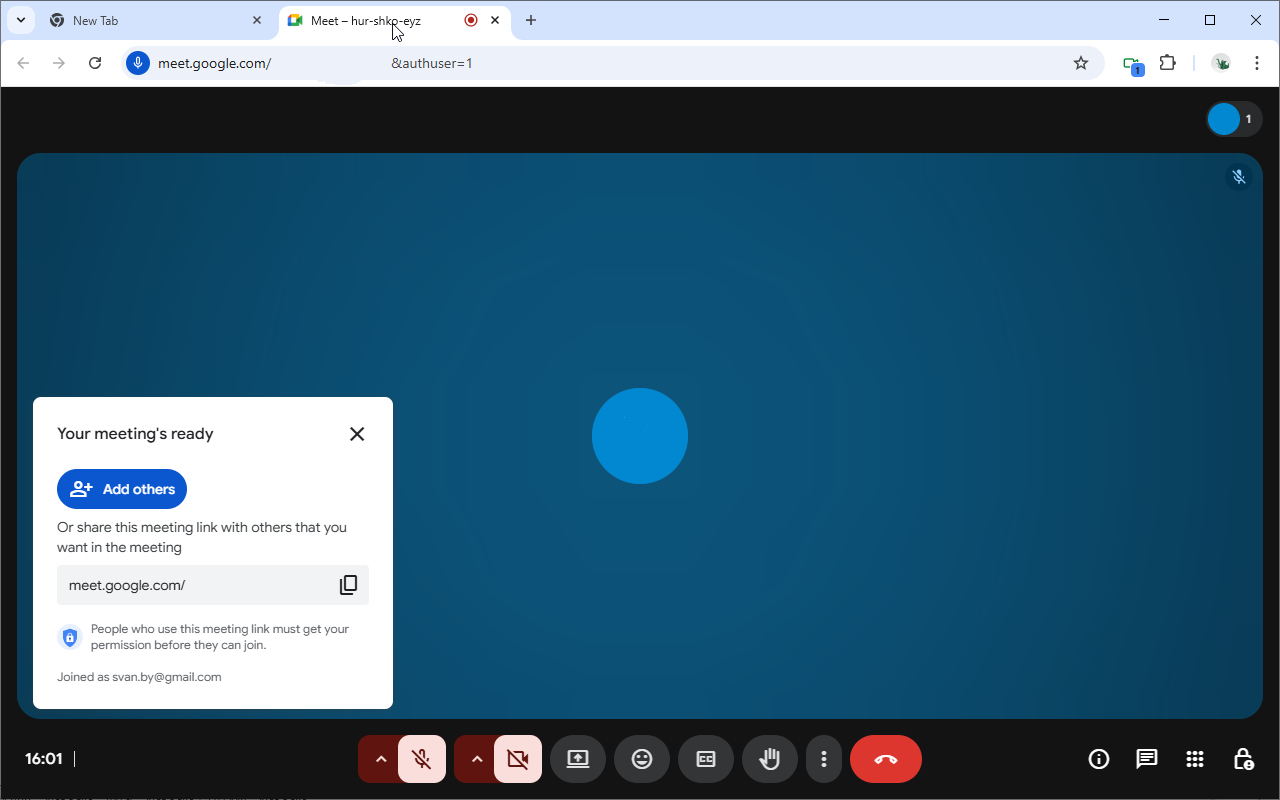Raise your hand
Image resolution: width=1280 pixels, height=800 pixels.
[769, 759]
